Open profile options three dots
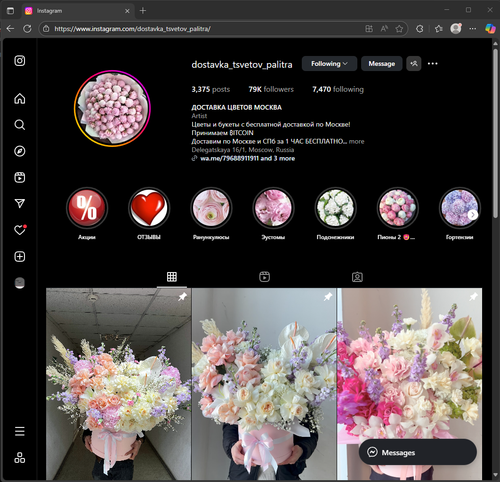 433,64
